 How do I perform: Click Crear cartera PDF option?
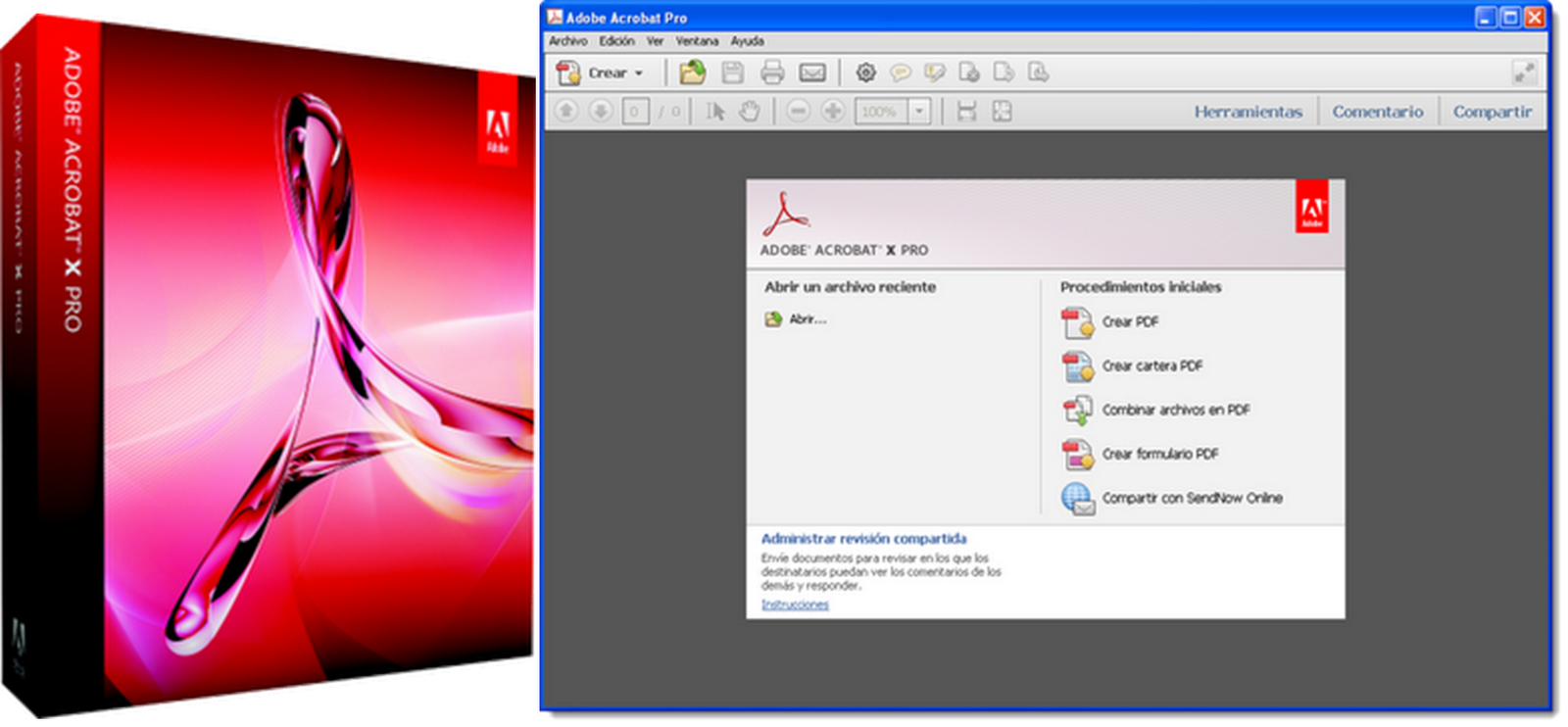point(1151,365)
